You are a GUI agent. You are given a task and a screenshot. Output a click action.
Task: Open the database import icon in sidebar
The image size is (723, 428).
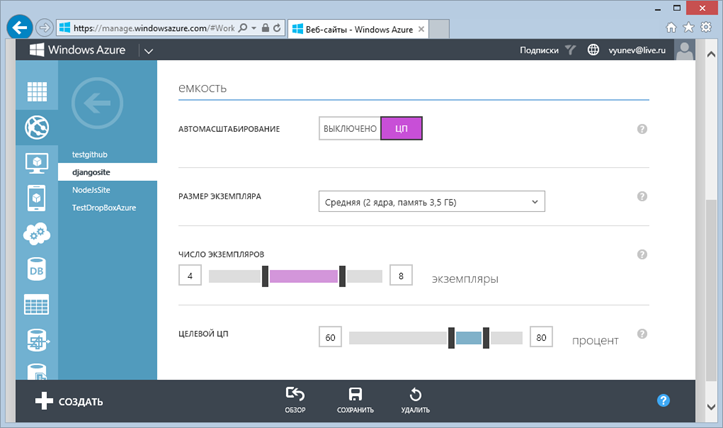click(x=38, y=340)
